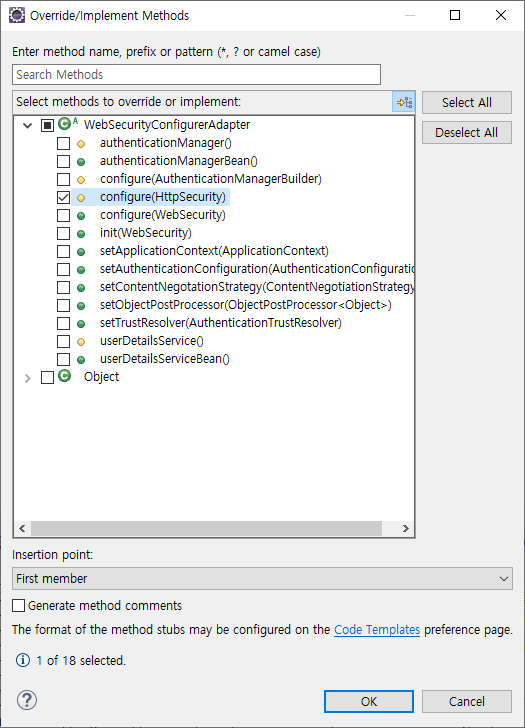Screen dimensions: 525x728
Task: Check the setTrustResolver checkbox
Action: pyautogui.click(x=64, y=324)
